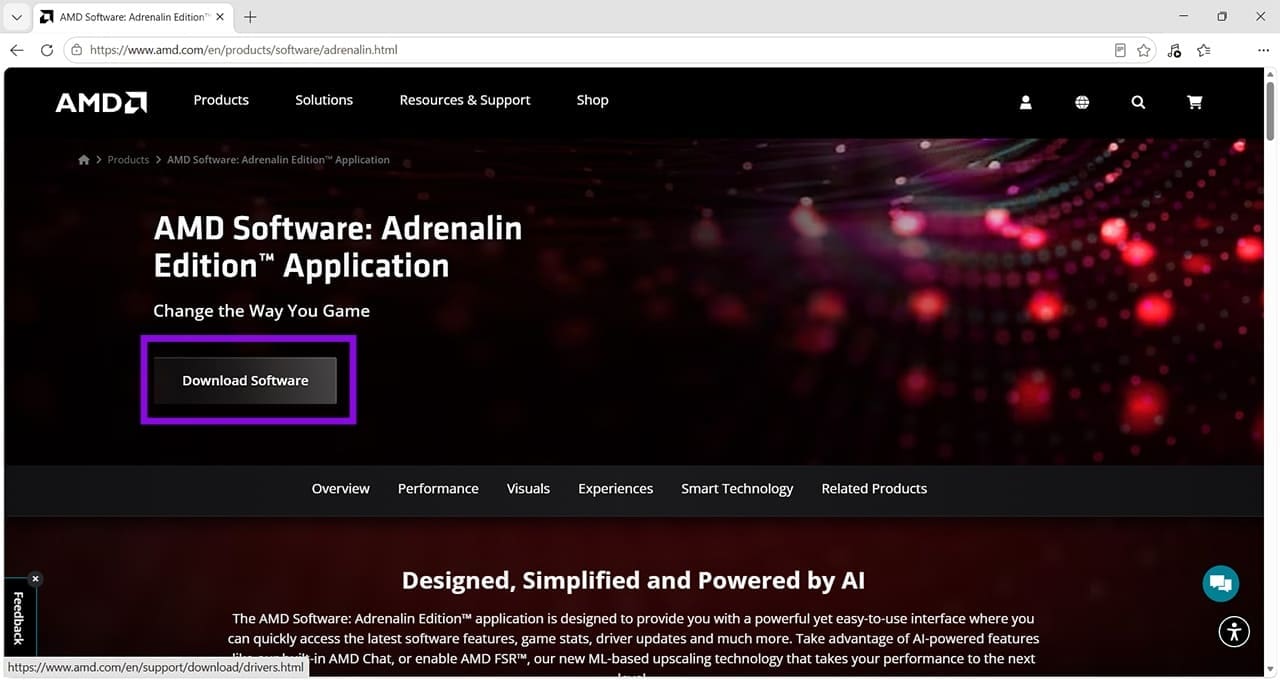This screenshot has width=1280, height=680.
Task: Open the Feedback side tab
Action: (x=18, y=618)
